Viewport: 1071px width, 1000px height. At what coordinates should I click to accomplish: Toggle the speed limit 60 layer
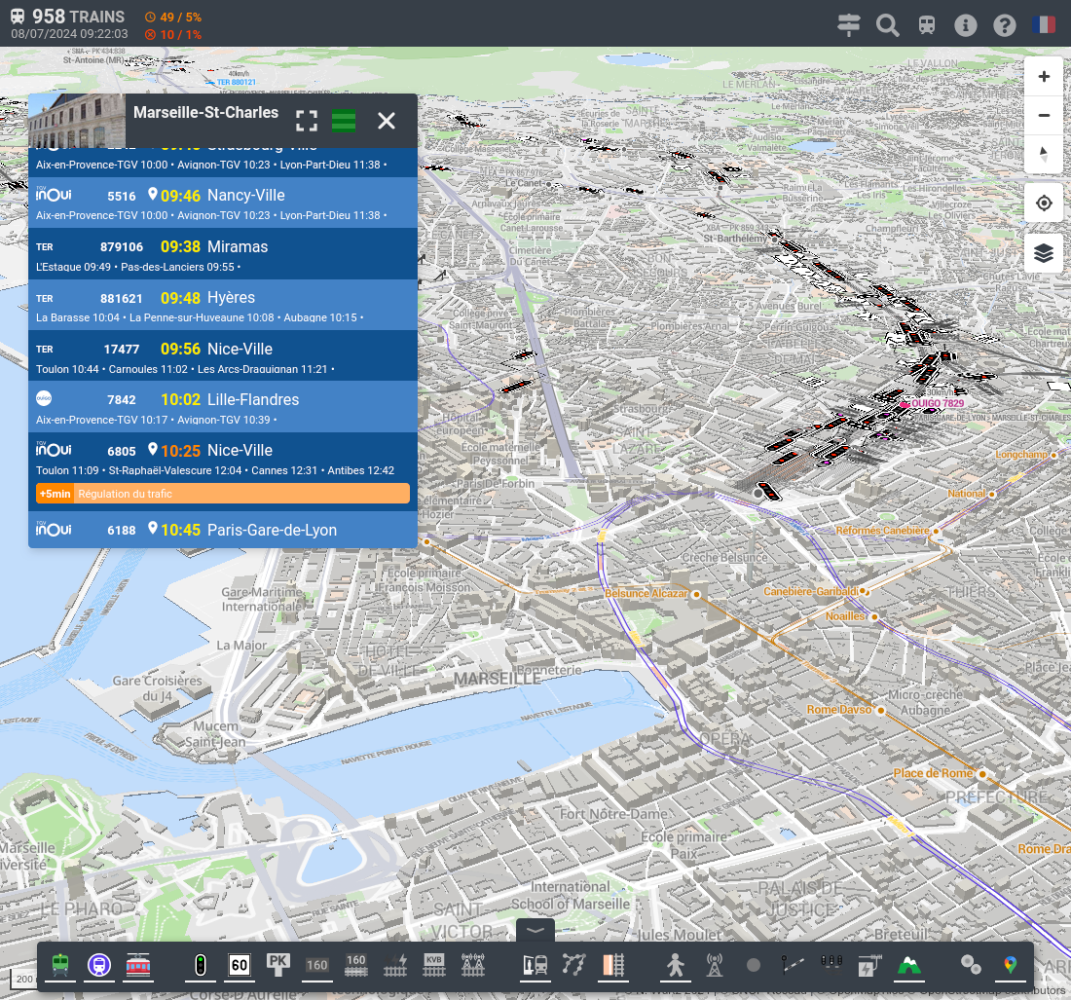pos(239,965)
